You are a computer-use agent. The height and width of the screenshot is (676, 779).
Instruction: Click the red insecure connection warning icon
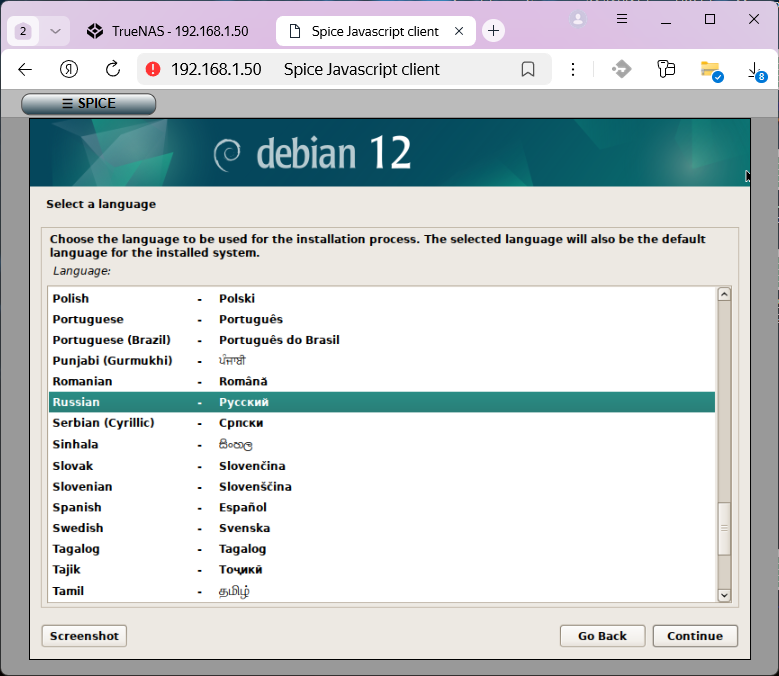pyautogui.click(x=153, y=69)
